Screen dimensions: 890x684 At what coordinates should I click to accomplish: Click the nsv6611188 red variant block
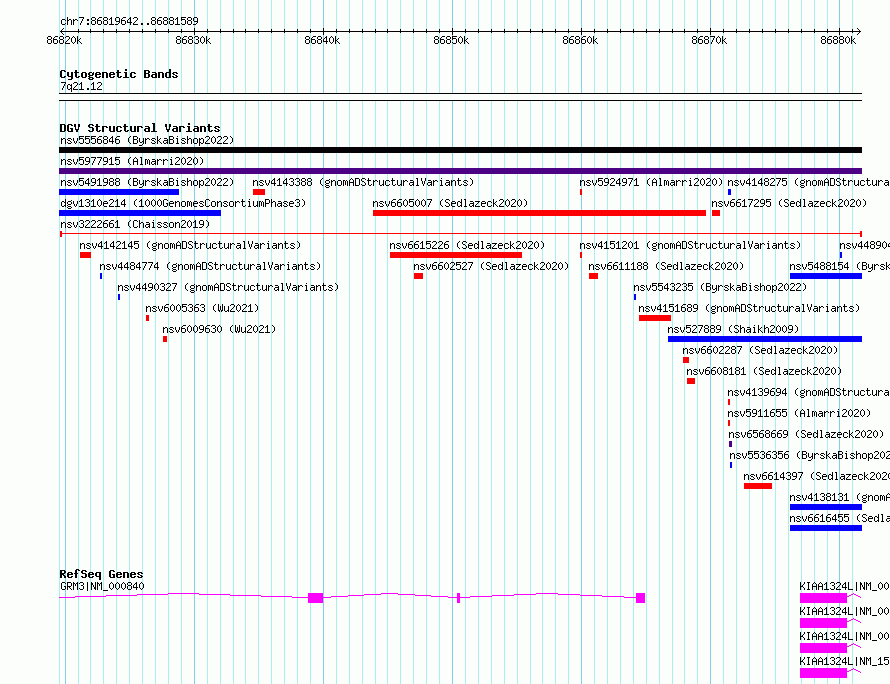[593, 276]
